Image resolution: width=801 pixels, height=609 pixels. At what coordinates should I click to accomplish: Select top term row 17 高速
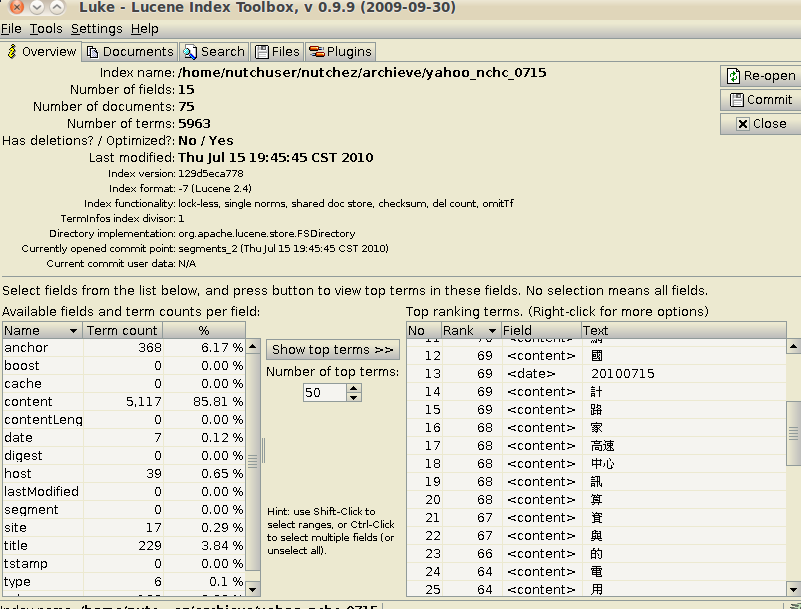596,446
